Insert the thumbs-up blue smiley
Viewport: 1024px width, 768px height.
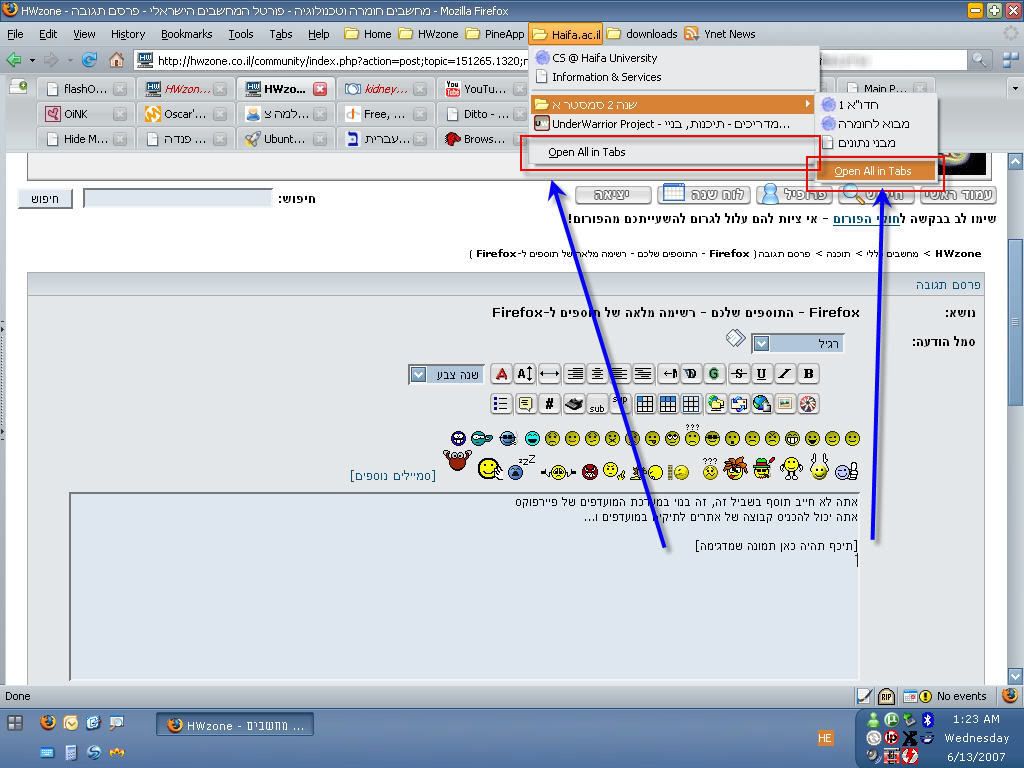tap(846, 470)
